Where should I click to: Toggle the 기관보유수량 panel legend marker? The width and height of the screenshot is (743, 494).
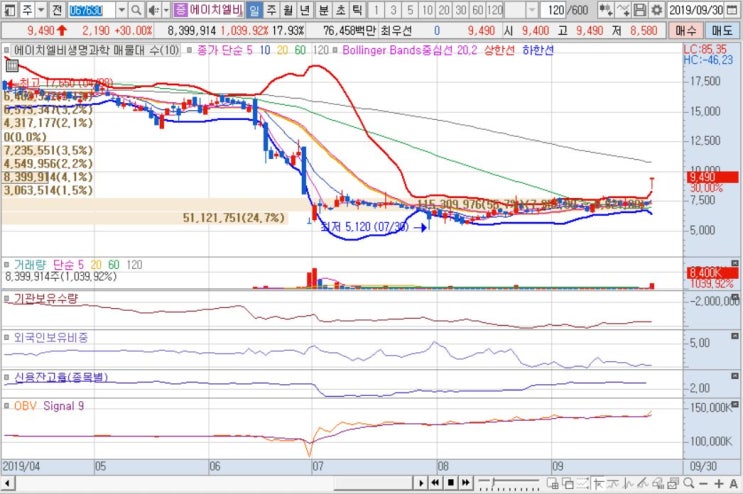coord(7,298)
